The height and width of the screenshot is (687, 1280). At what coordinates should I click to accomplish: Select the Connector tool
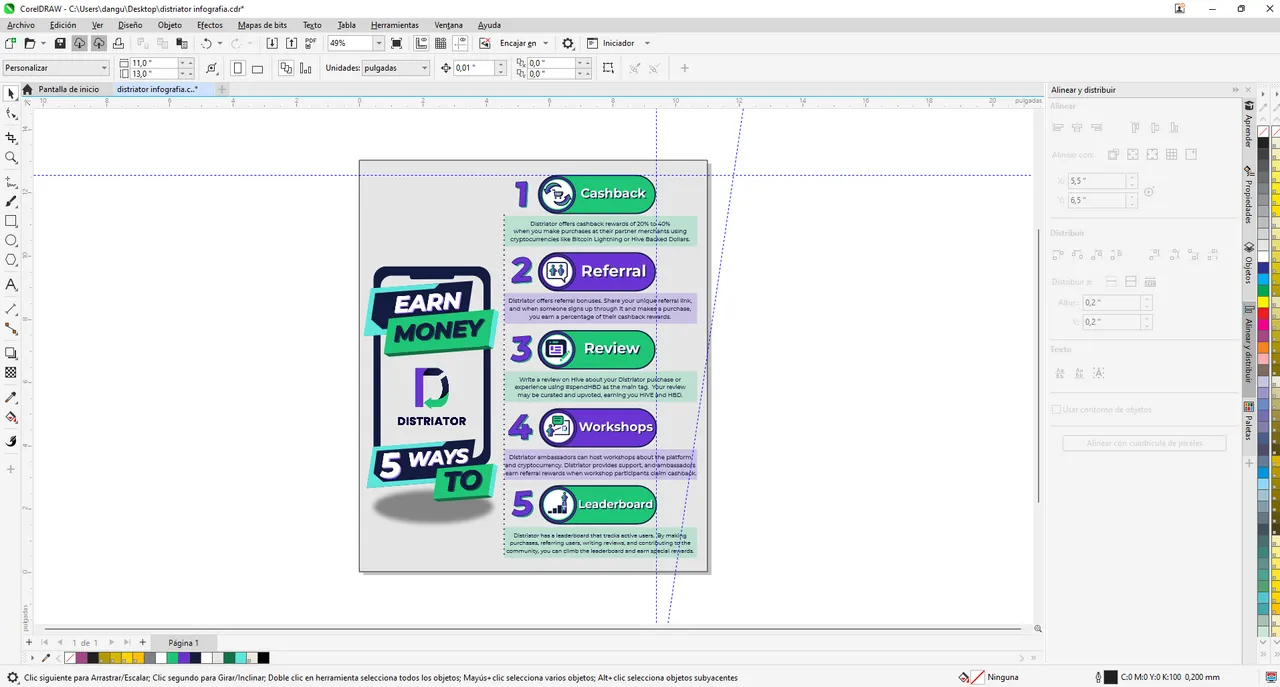(x=11, y=328)
